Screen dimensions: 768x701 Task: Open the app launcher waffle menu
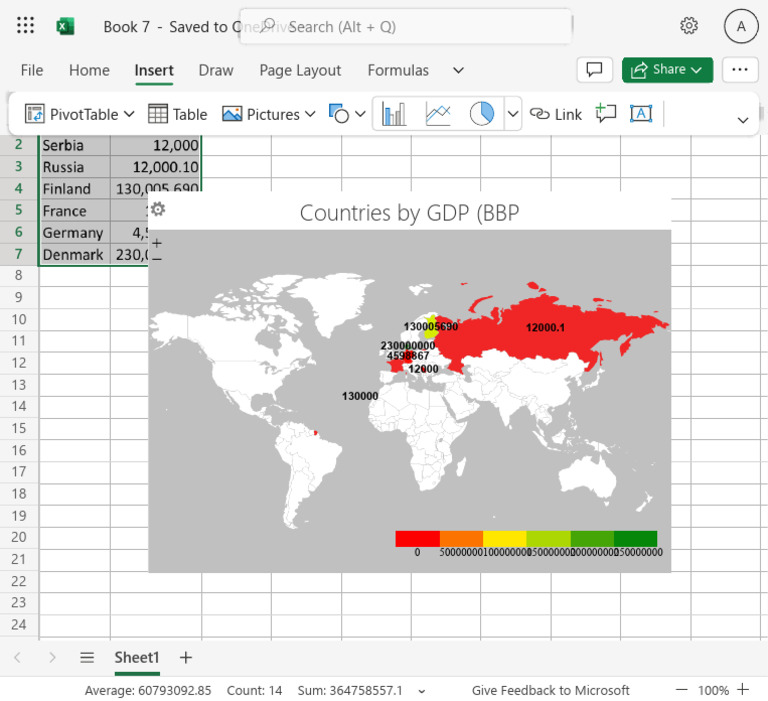click(26, 27)
